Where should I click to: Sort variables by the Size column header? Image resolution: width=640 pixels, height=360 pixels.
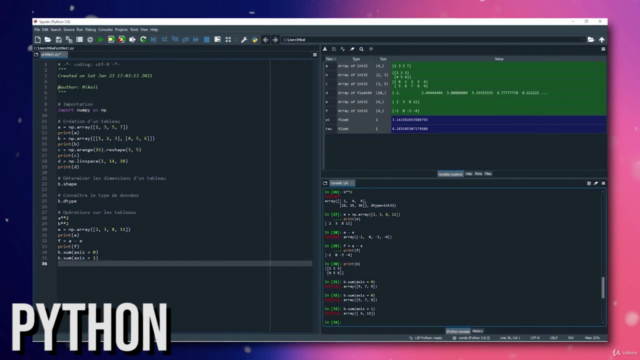[x=383, y=59]
